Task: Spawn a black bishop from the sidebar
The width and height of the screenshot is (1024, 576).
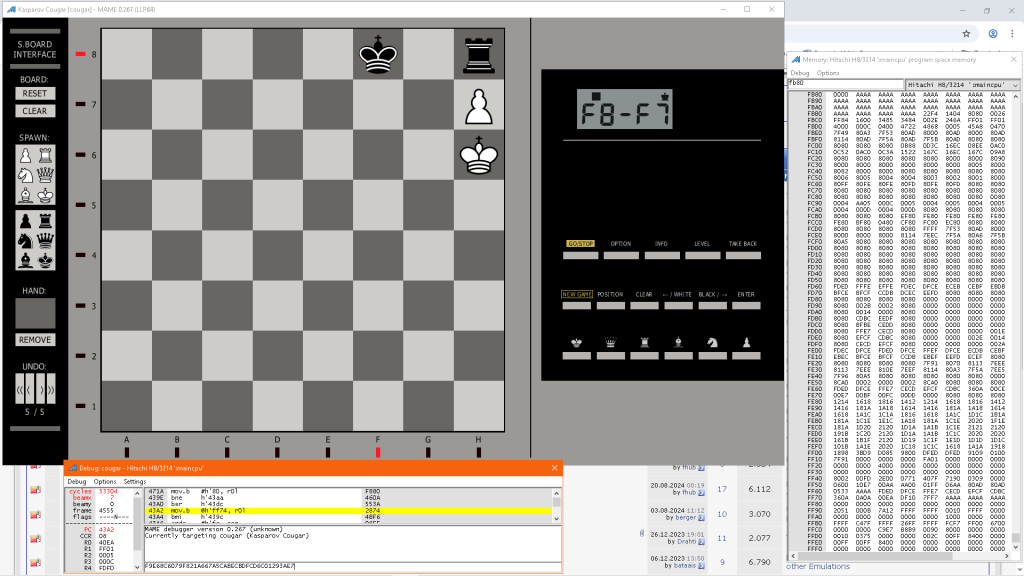Action: (x=25, y=260)
